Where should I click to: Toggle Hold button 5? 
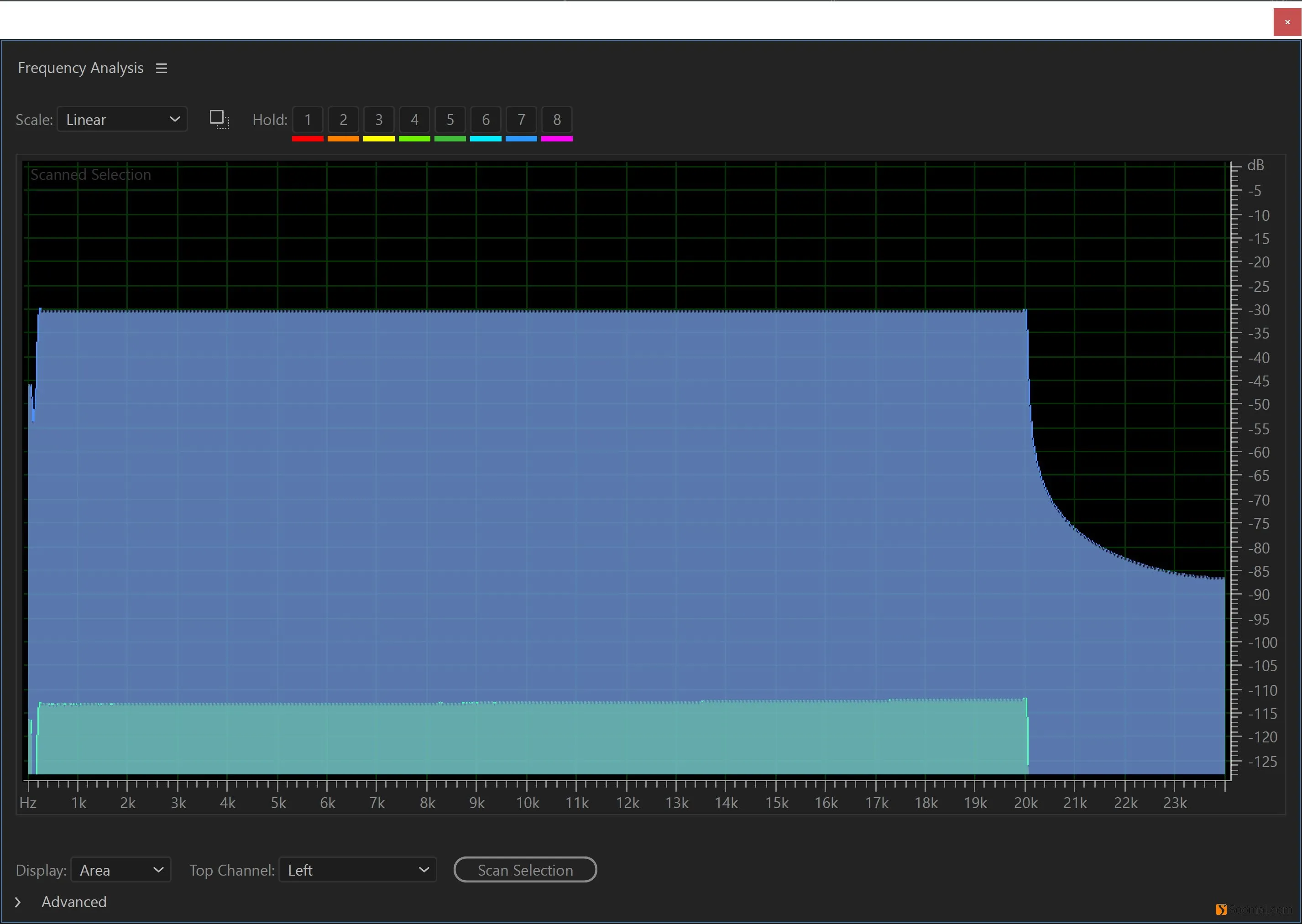click(x=450, y=120)
